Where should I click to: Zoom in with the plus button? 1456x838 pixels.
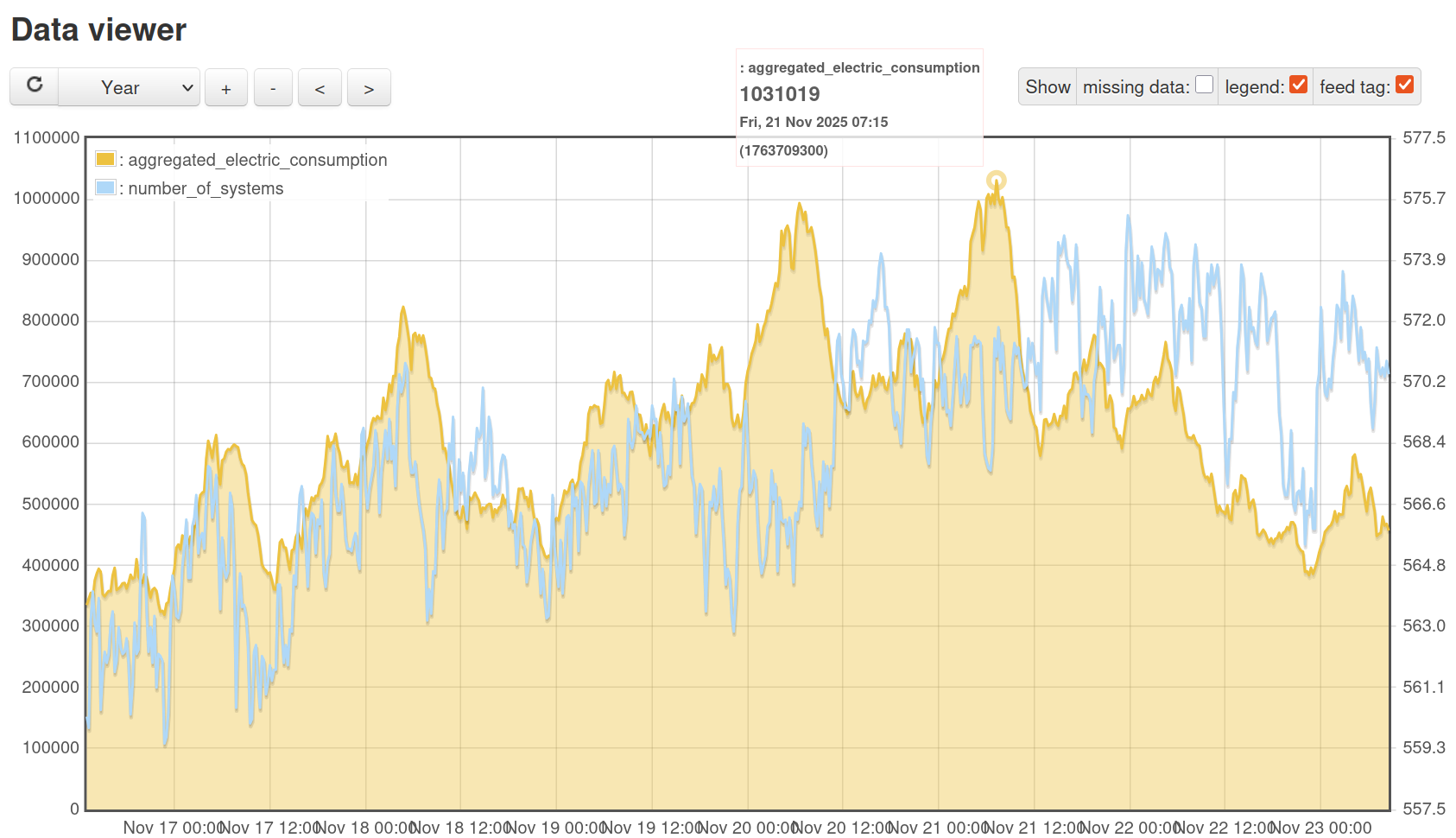tap(226, 88)
